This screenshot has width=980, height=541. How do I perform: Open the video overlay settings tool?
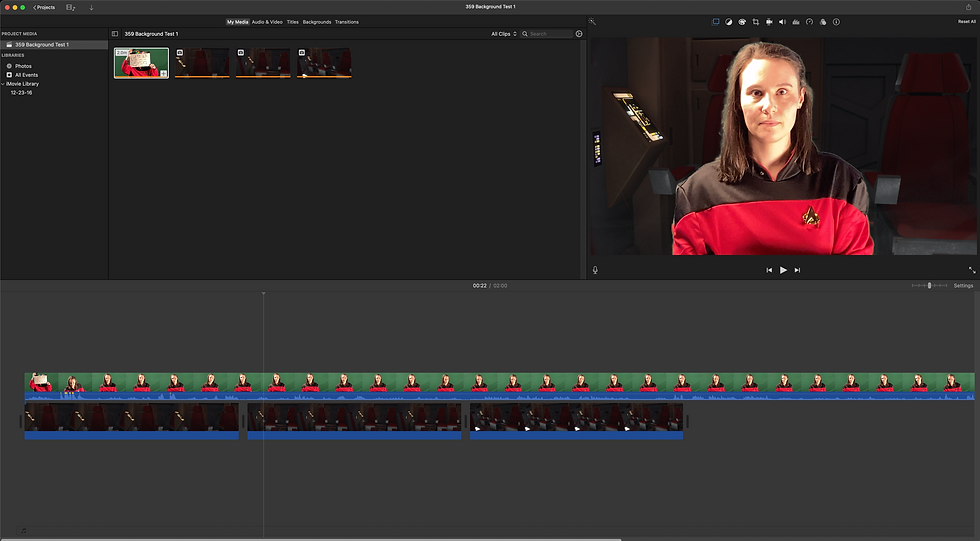point(716,22)
